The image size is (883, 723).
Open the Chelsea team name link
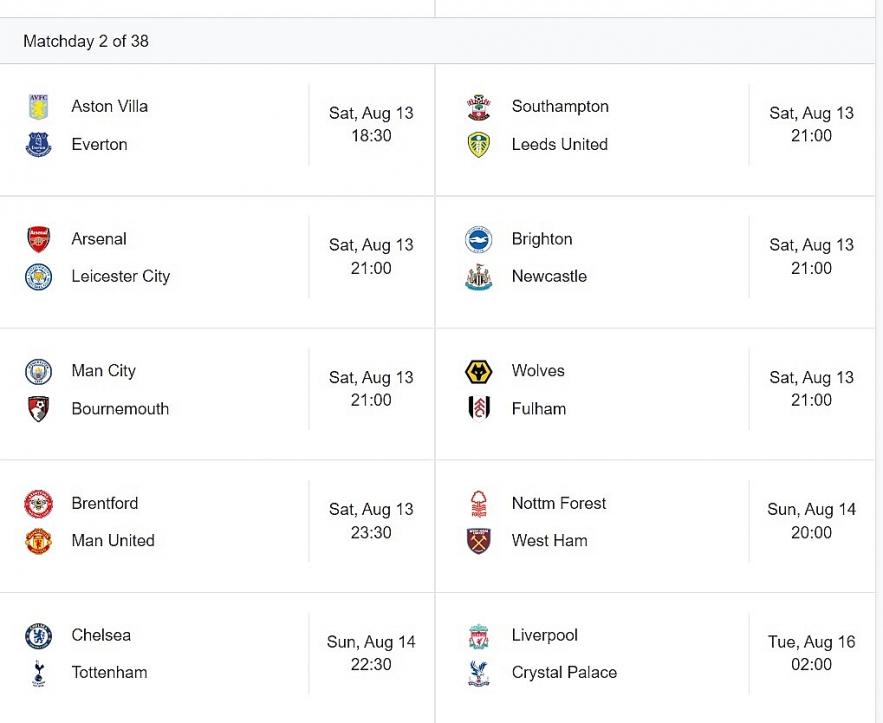pyautogui.click(x=101, y=635)
